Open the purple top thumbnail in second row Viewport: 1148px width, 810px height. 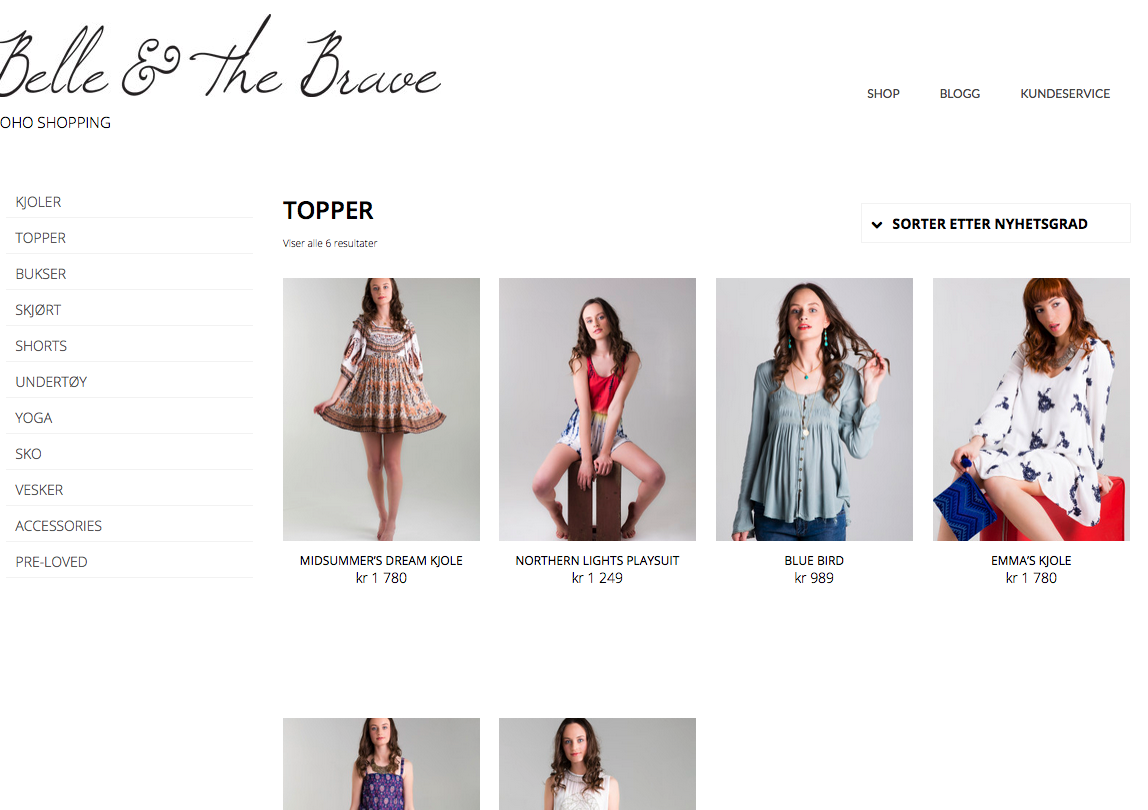tap(381, 764)
